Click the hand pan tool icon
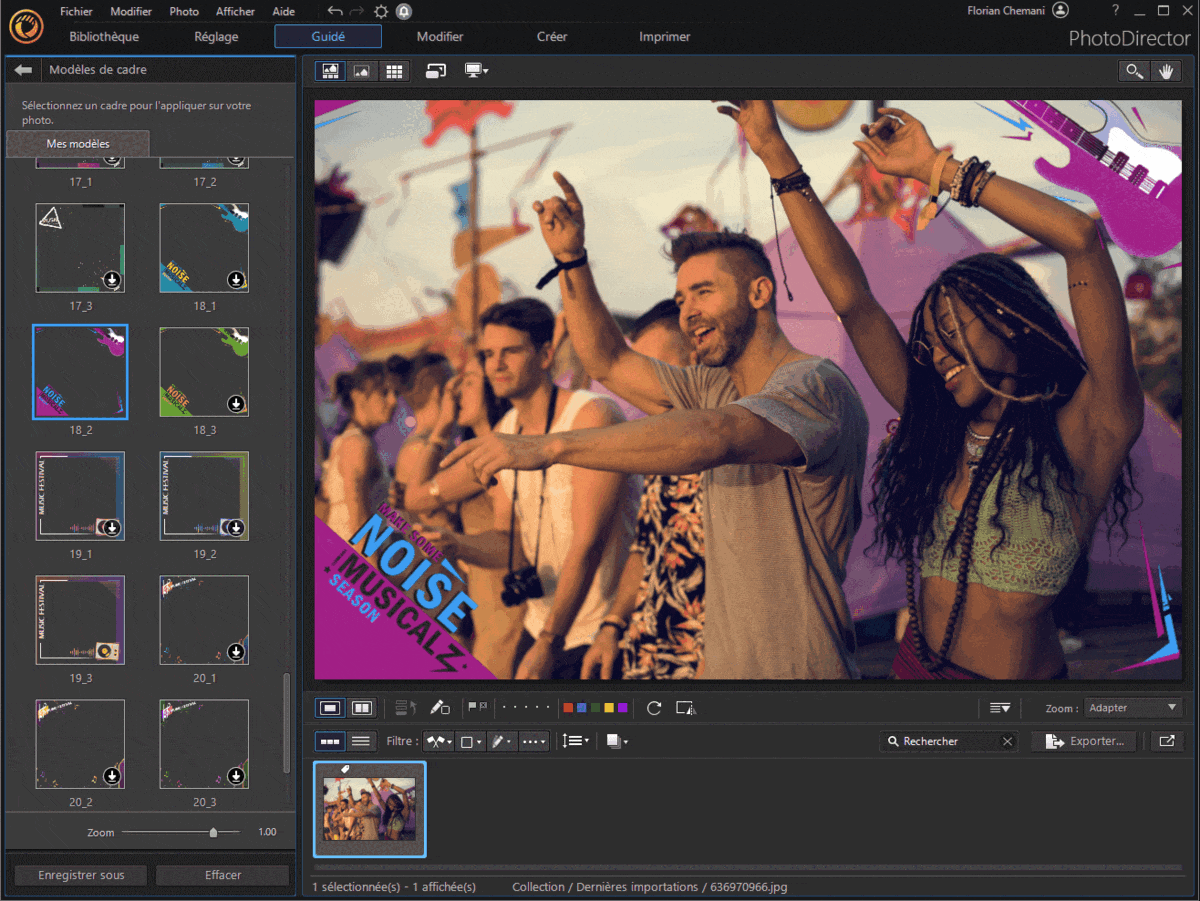Image resolution: width=1200 pixels, height=901 pixels. pos(1166,71)
